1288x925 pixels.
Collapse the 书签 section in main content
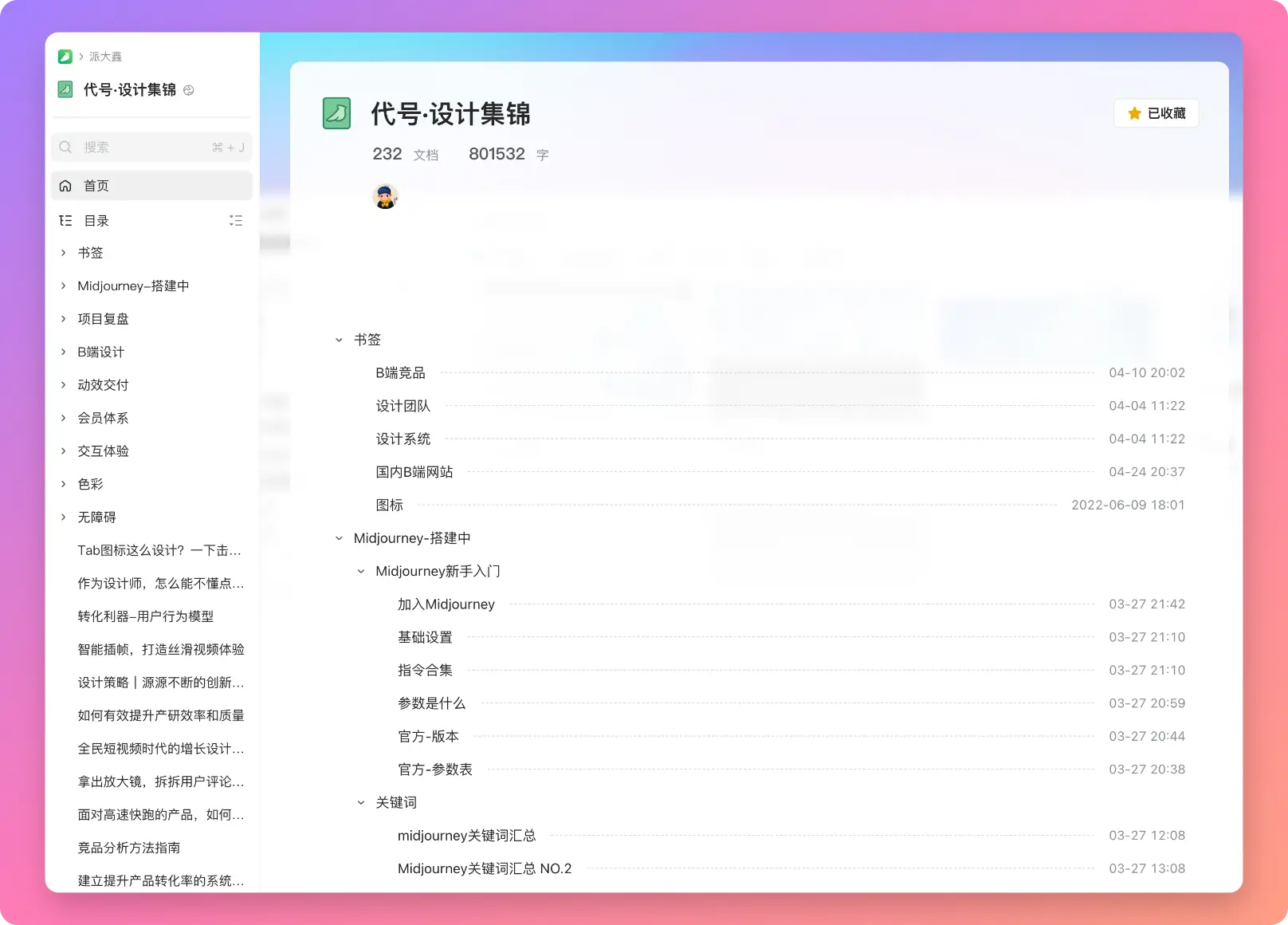(339, 340)
